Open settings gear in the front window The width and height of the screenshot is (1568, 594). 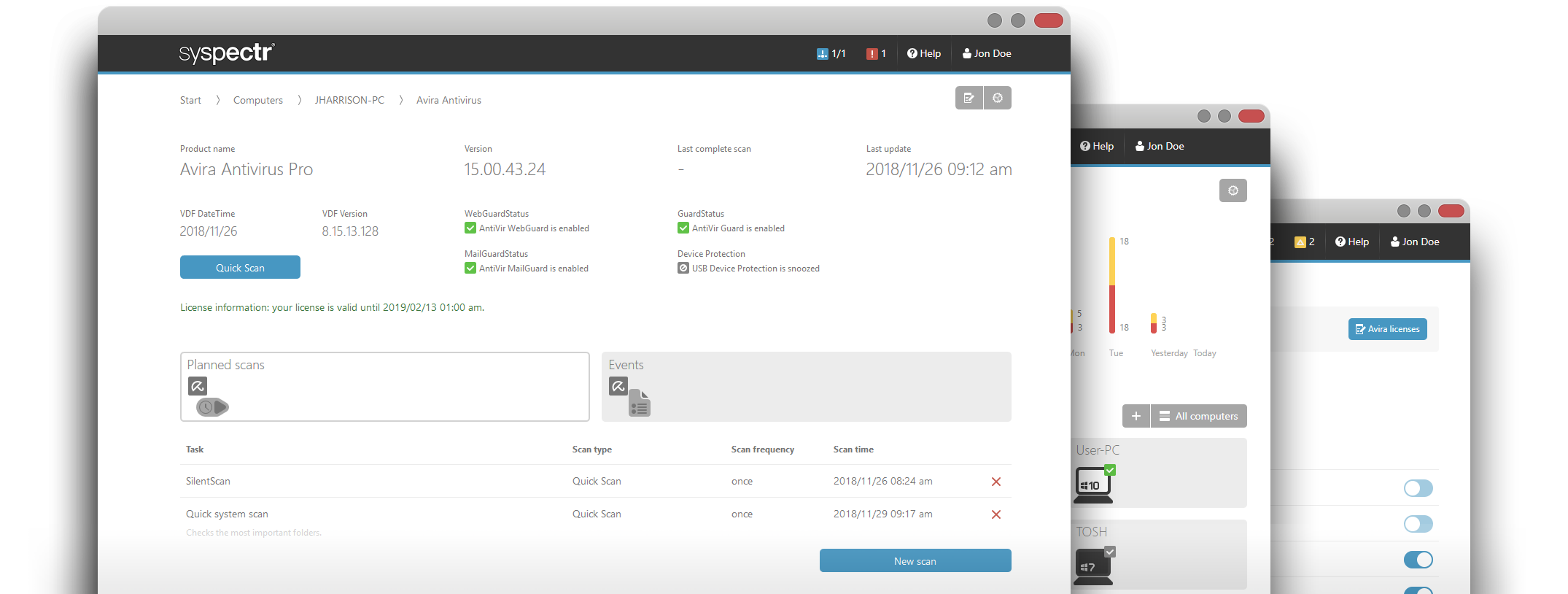[x=998, y=98]
